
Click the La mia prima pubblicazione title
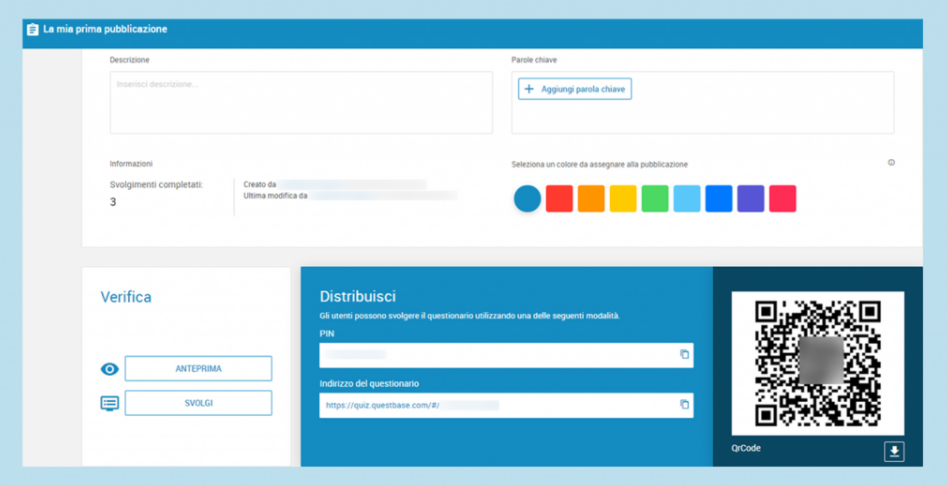coord(105,29)
